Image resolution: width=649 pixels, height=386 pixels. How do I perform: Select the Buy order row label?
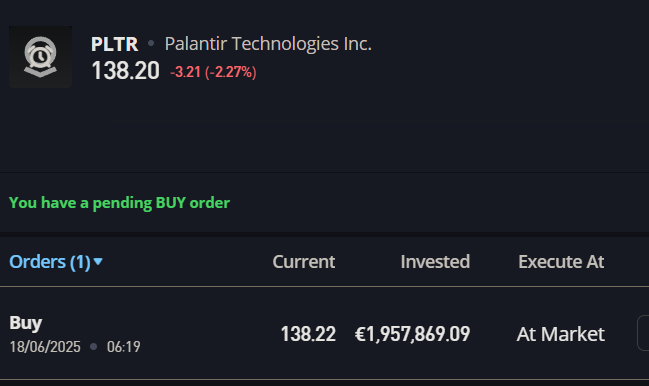[26, 323]
